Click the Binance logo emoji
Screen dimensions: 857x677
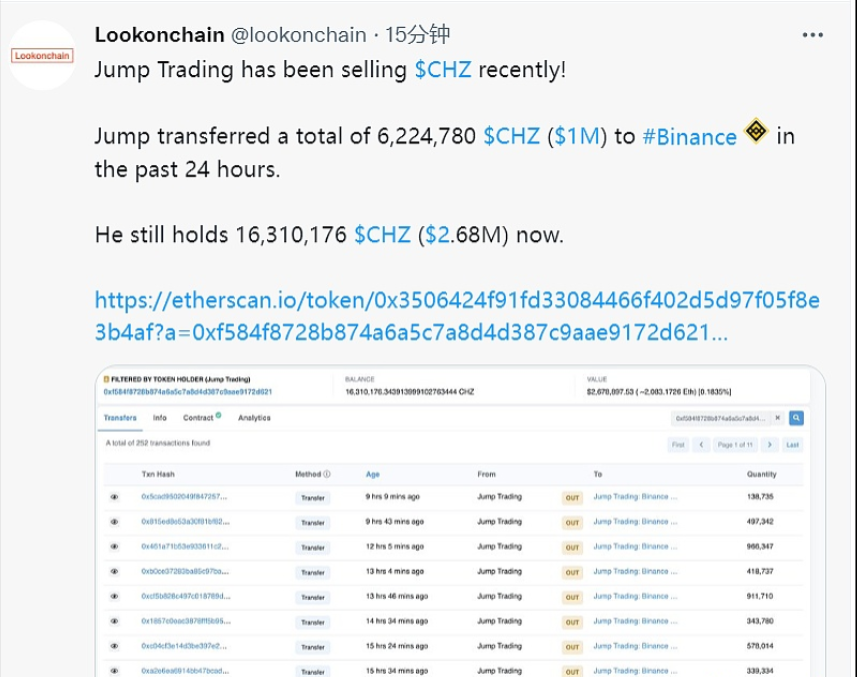click(756, 133)
